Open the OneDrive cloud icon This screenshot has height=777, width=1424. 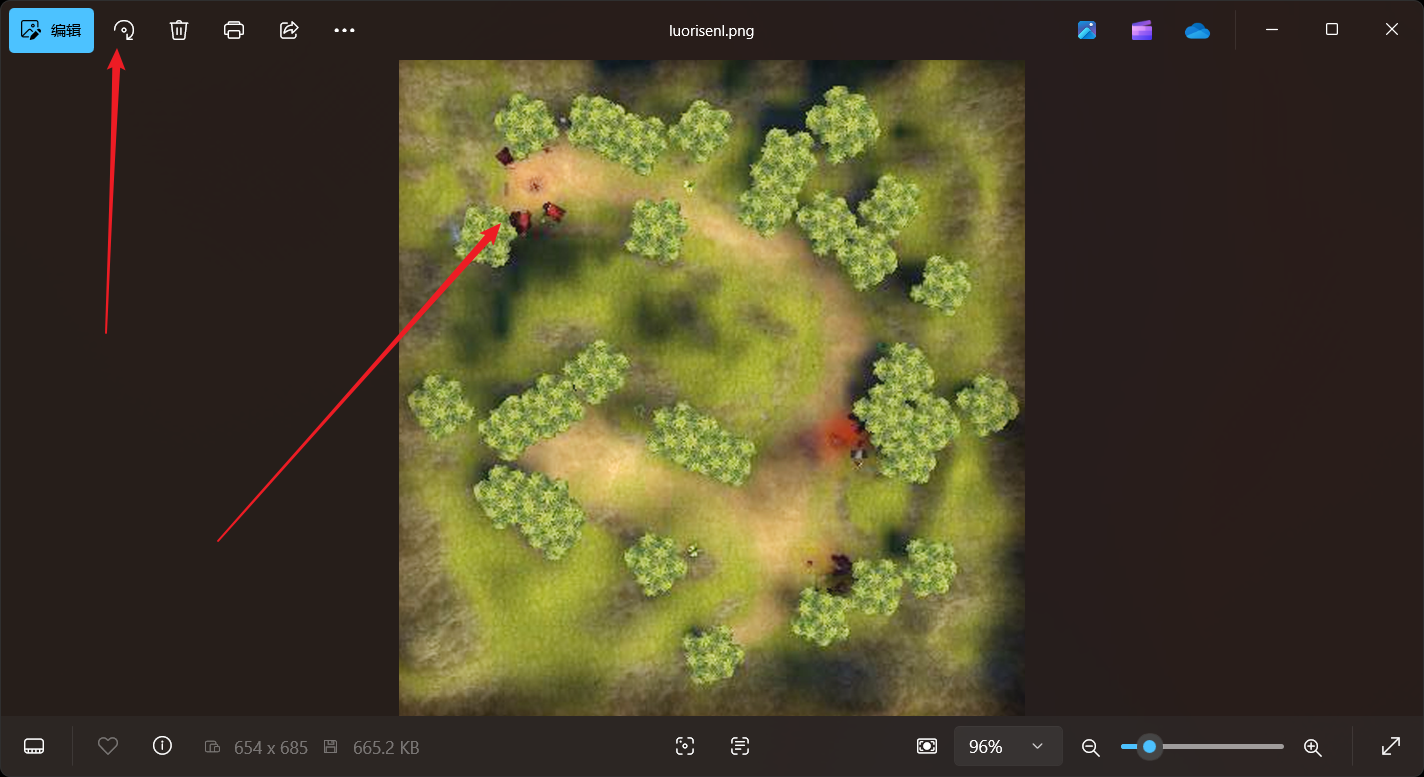[1197, 30]
